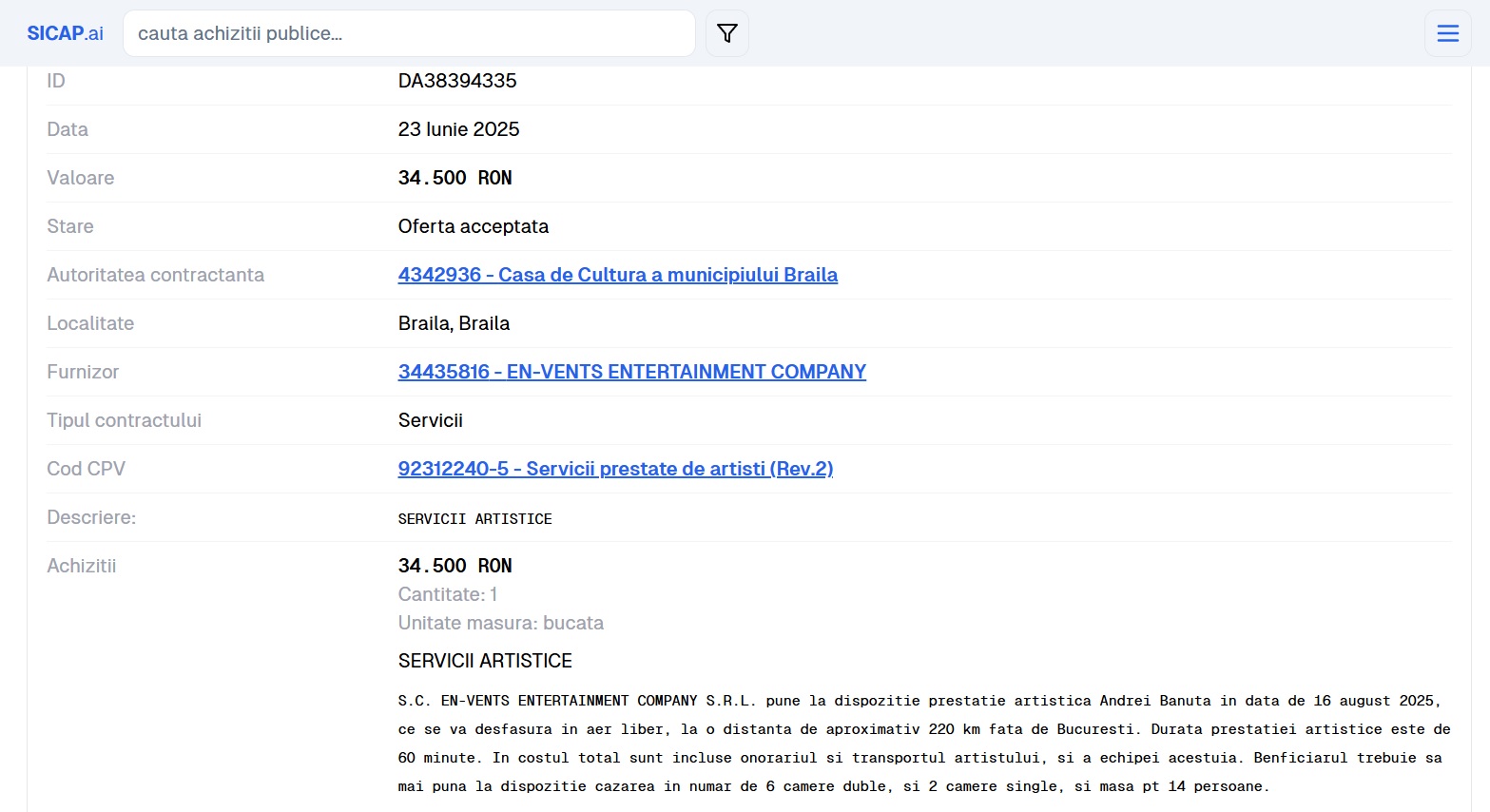Click the 'Cantitate: 1' text
Screen dimensions: 1490x812
click(x=448, y=594)
